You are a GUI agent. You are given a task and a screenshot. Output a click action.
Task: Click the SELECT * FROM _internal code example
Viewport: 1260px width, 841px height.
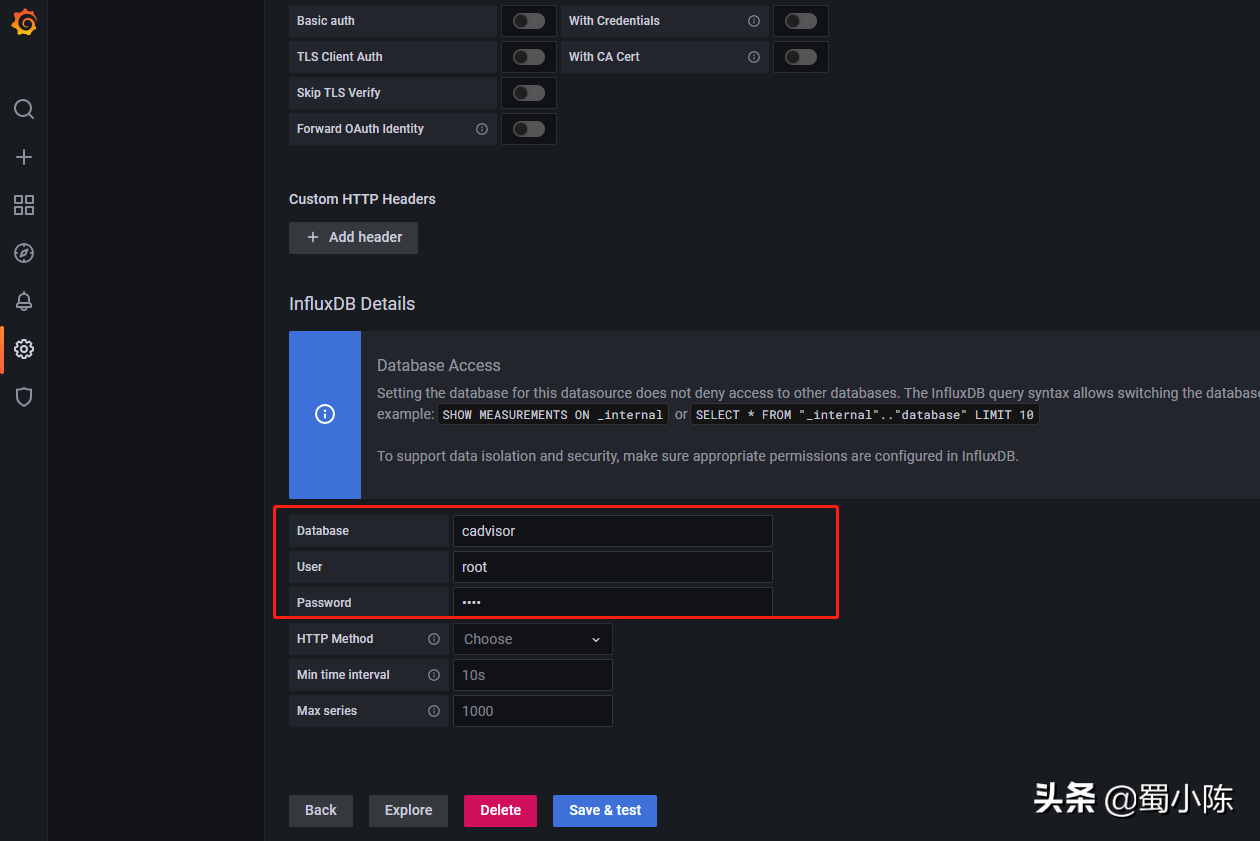(x=865, y=415)
